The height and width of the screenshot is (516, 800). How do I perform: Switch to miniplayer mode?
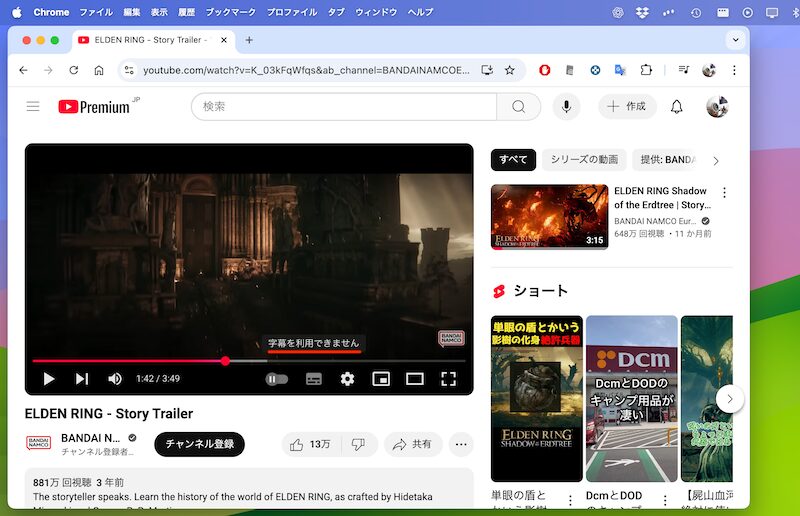tap(381, 379)
